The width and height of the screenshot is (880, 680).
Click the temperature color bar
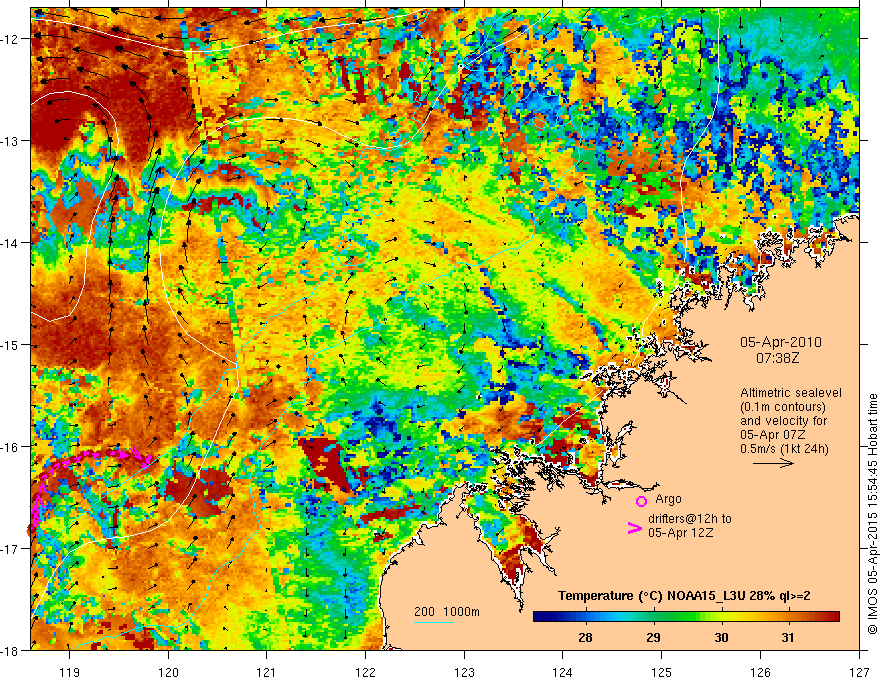point(686,616)
